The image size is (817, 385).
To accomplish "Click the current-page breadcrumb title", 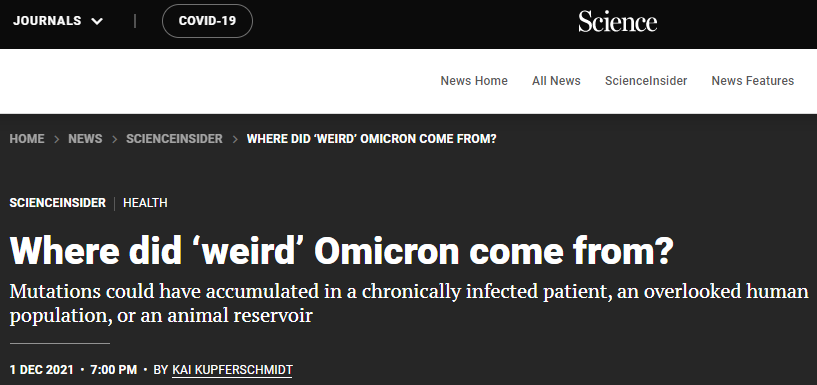I will tap(372, 139).
